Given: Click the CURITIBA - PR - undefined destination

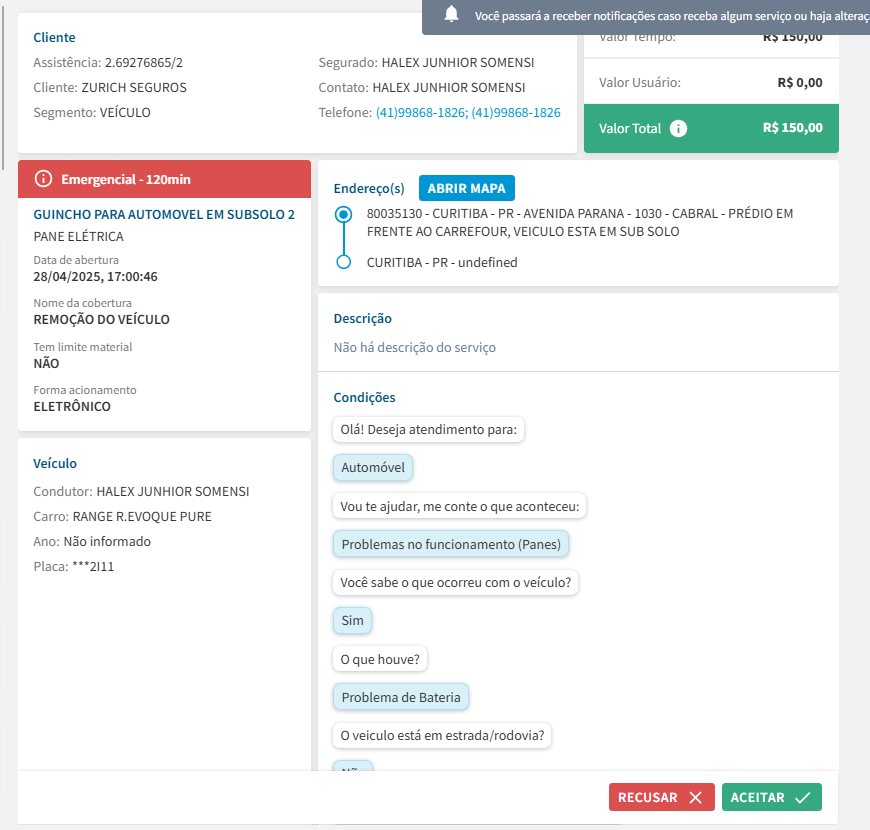Looking at the screenshot, I should [442, 262].
